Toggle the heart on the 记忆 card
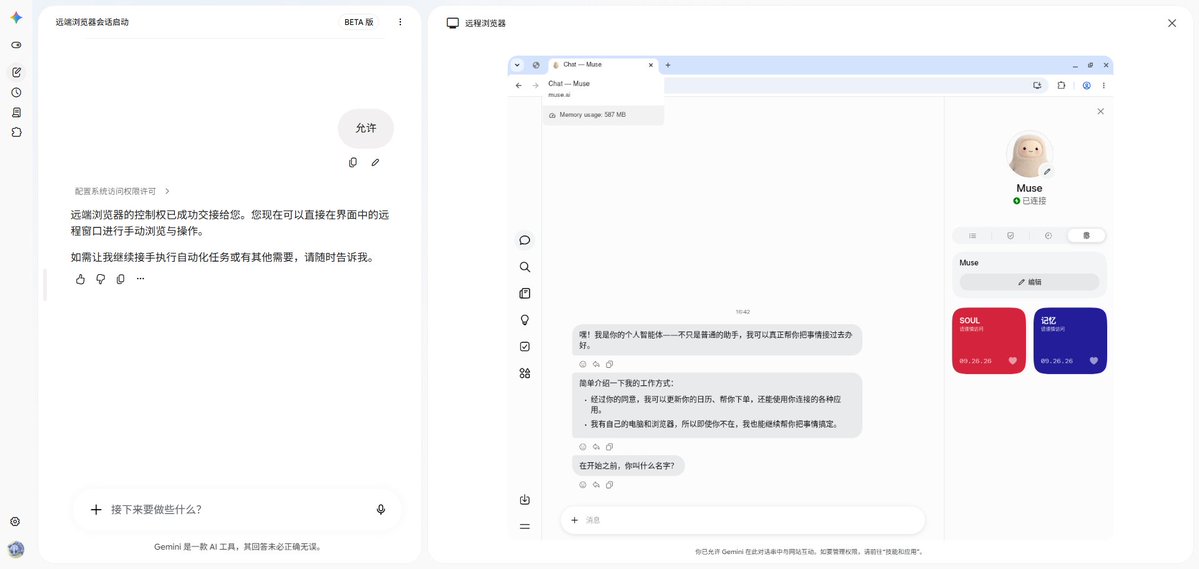Viewport: 1199px width, 569px height. click(x=1093, y=361)
